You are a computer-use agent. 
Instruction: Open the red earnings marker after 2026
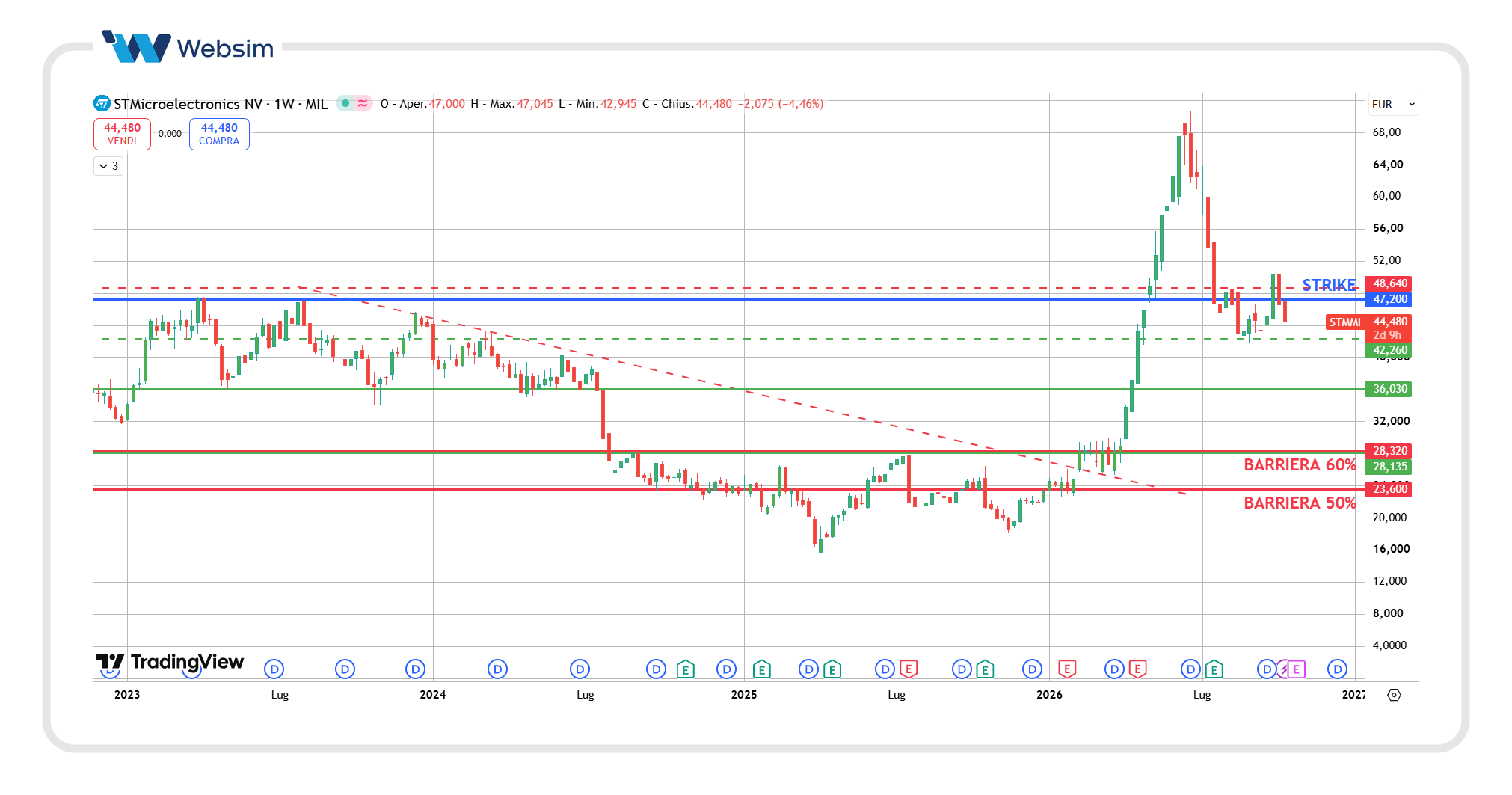(x=1067, y=669)
